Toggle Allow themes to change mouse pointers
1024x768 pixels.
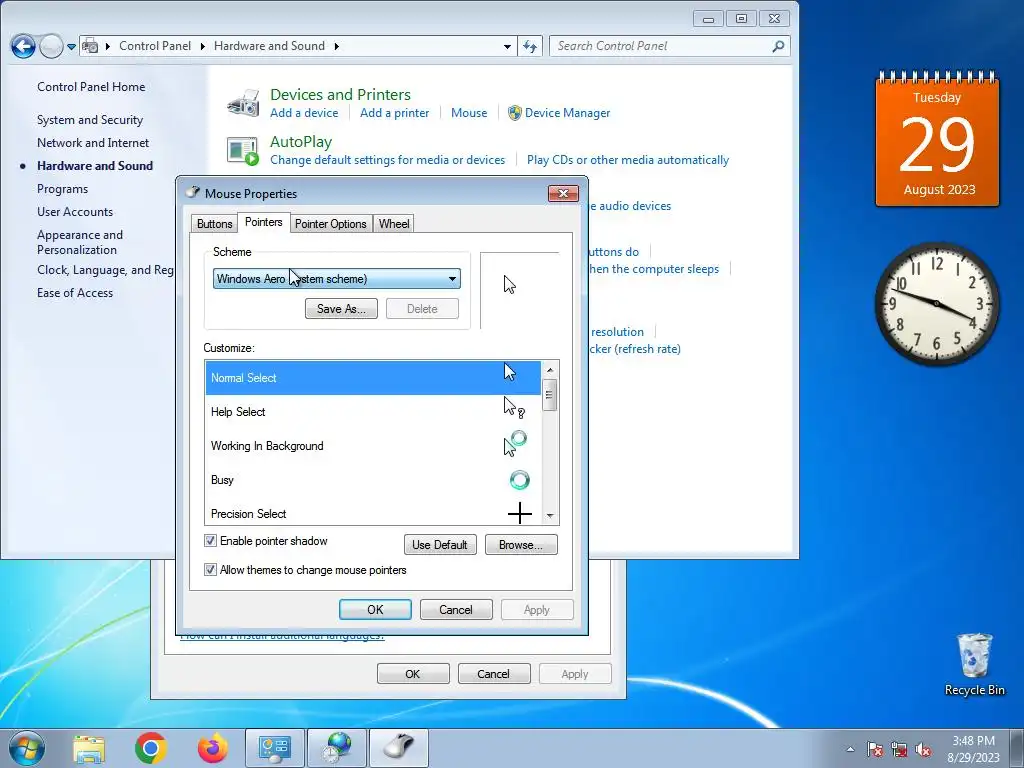[x=210, y=569]
